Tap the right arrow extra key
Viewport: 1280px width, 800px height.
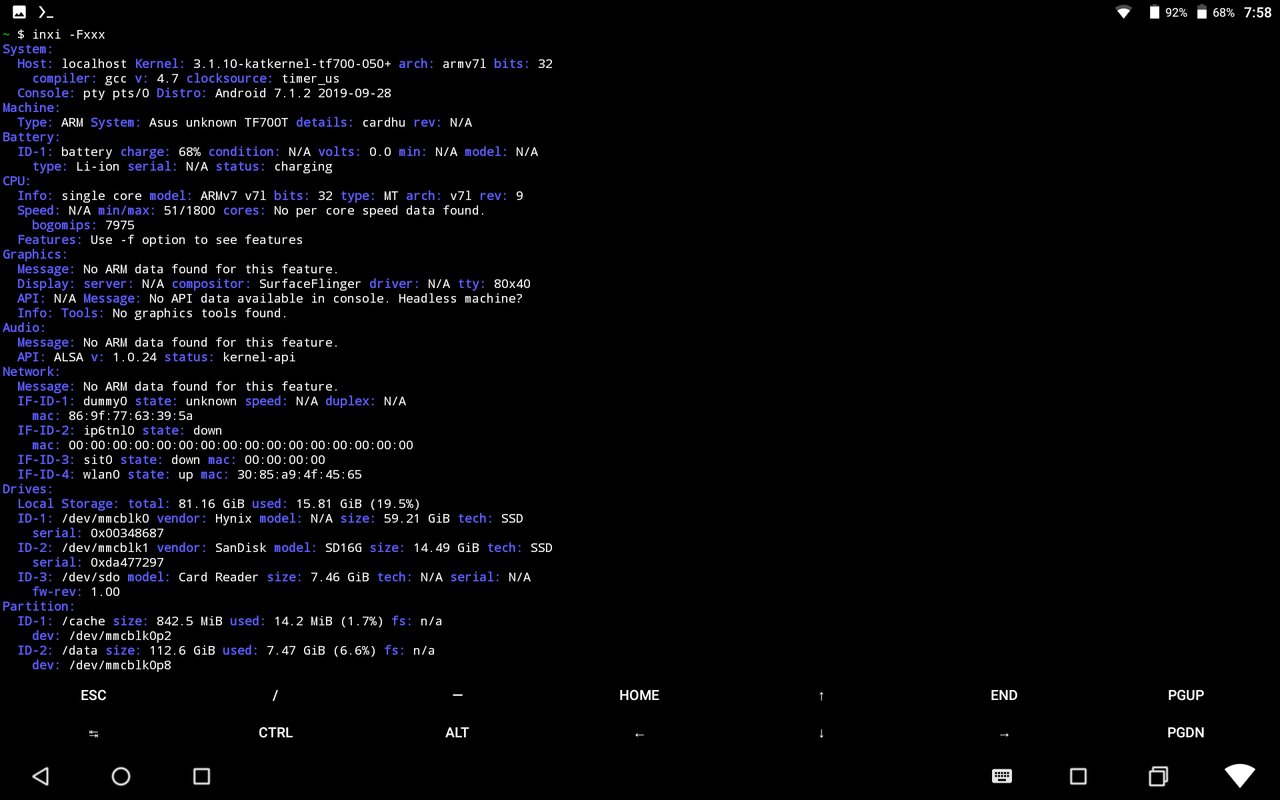tap(1004, 734)
